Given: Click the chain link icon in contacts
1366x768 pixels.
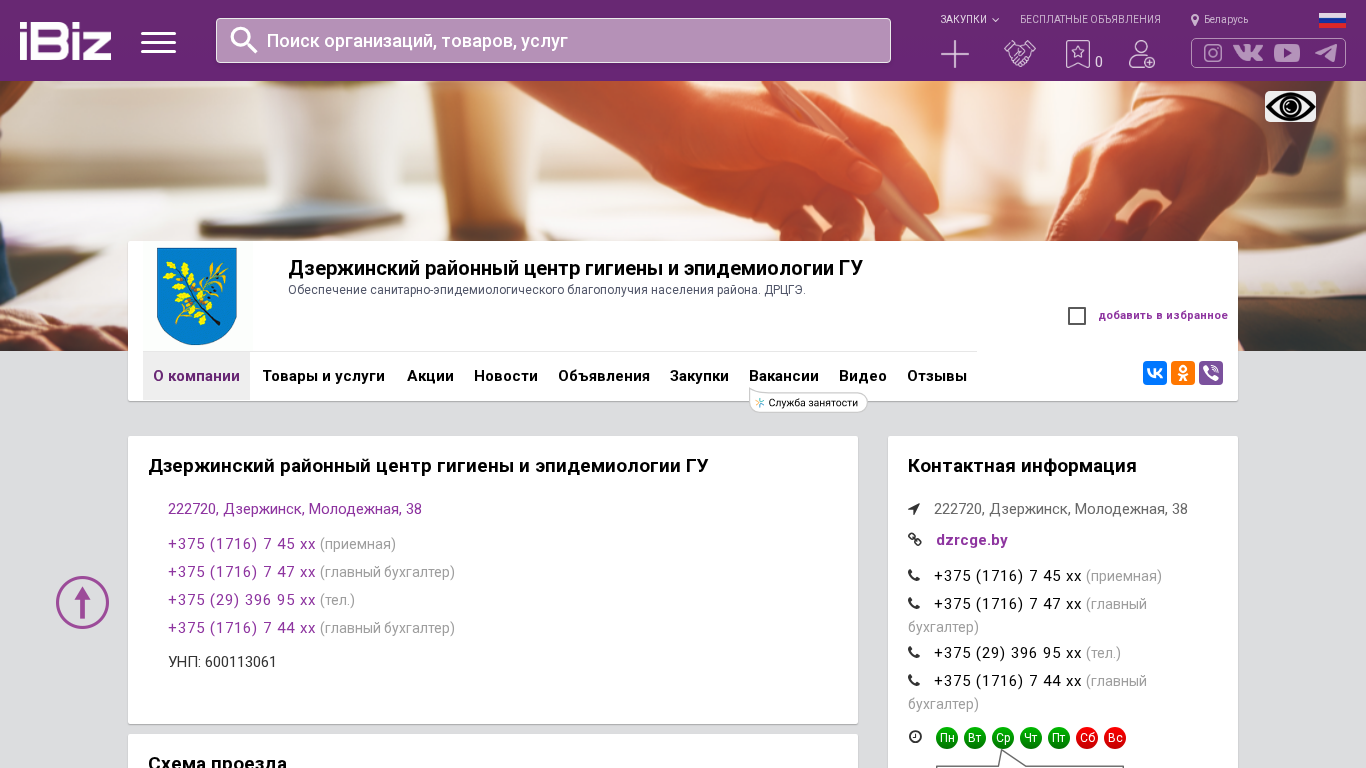Looking at the screenshot, I should tap(915, 540).
